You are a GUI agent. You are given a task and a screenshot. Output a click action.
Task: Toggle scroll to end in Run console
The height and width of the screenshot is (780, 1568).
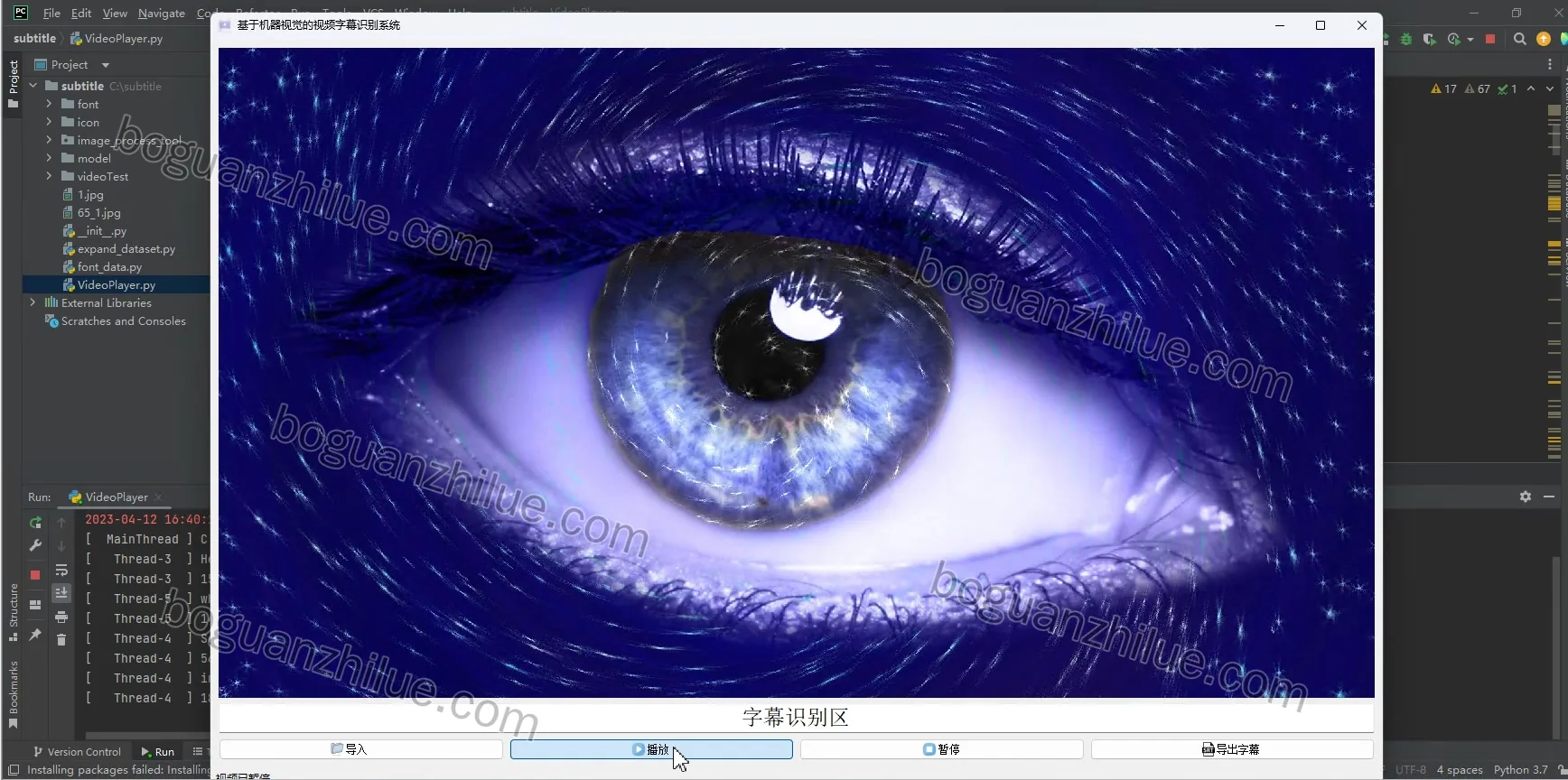click(61, 593)
